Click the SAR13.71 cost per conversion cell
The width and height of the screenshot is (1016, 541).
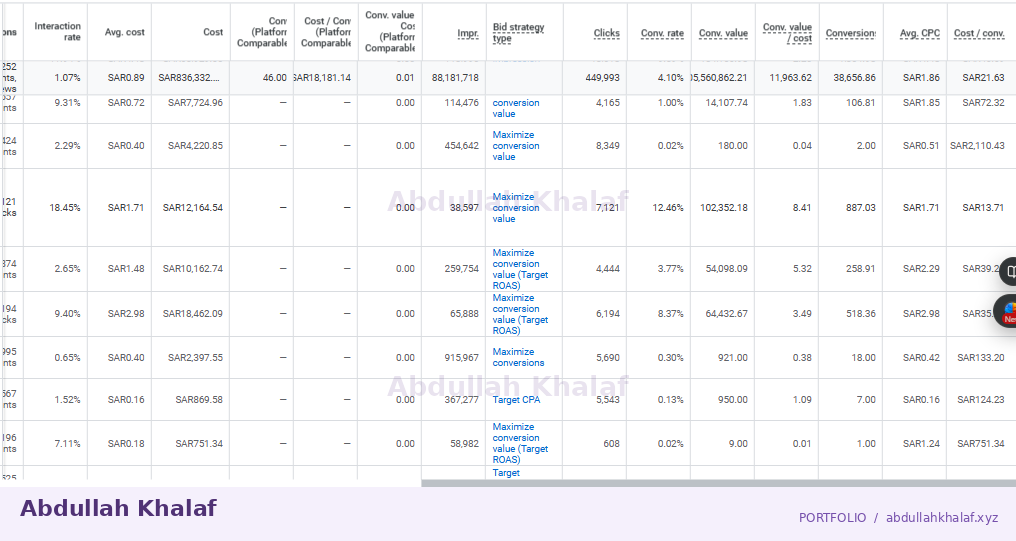[983, 208]
